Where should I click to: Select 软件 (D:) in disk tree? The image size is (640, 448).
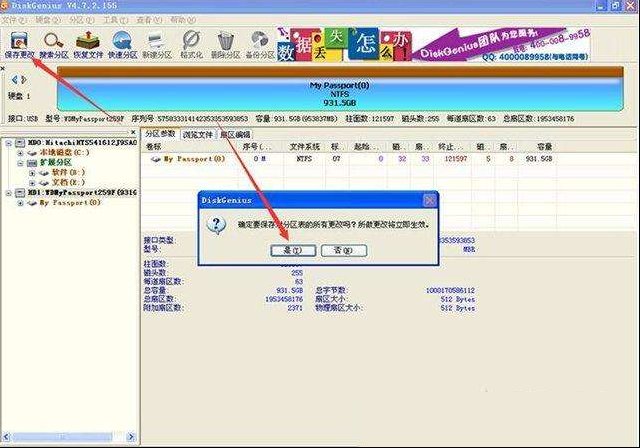click(x=68, y=173)
